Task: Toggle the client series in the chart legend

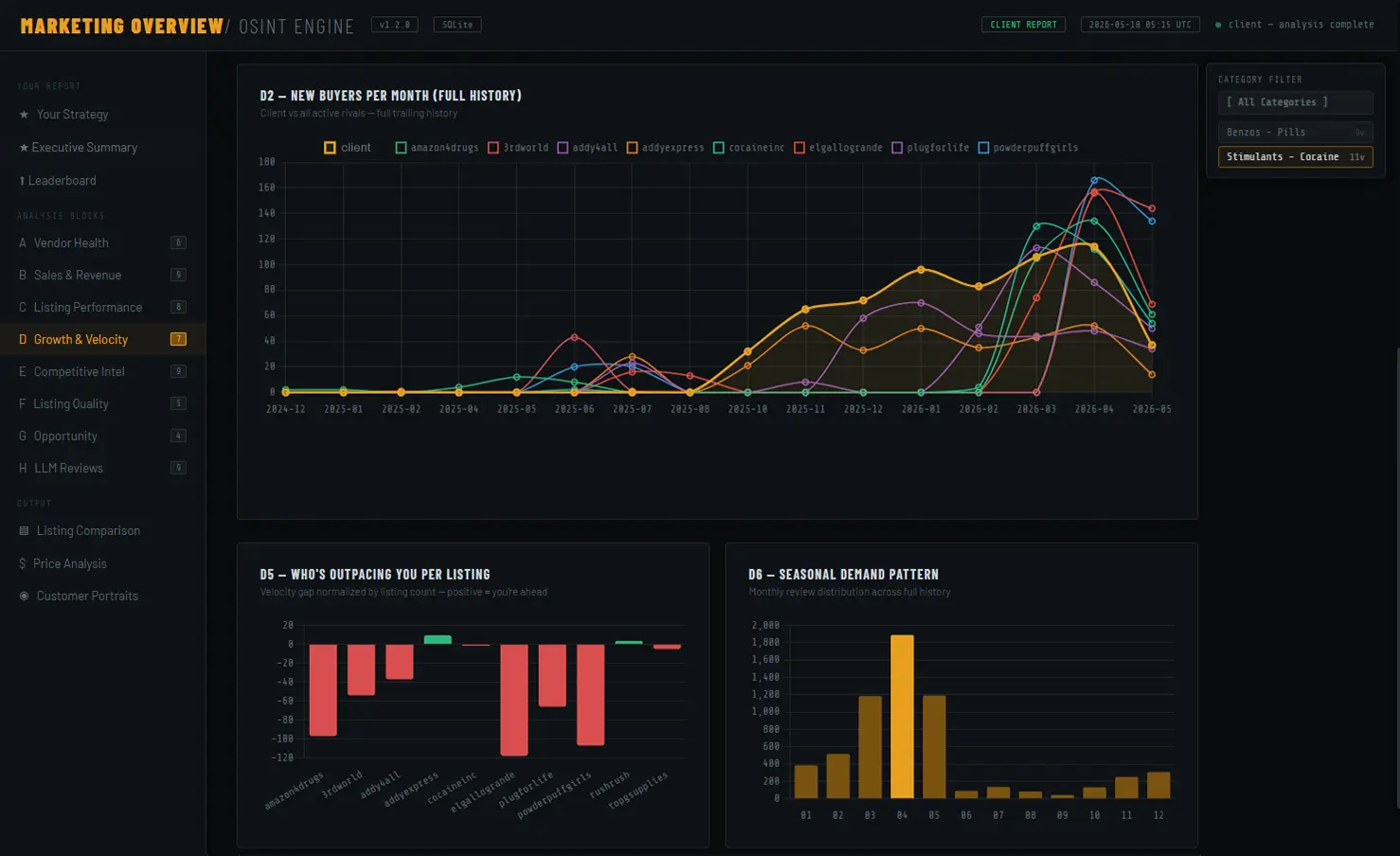Action: tap(347, 148)
